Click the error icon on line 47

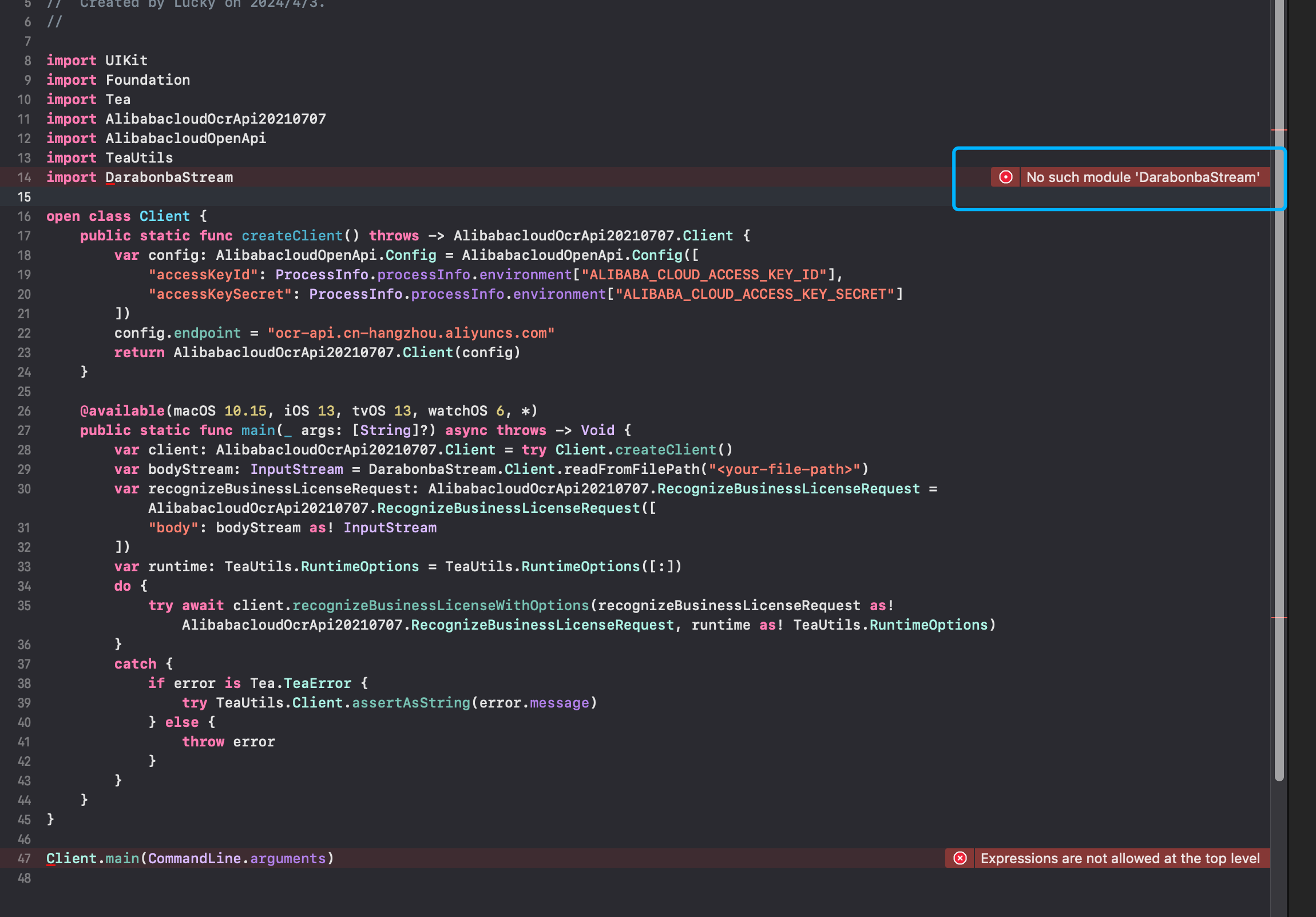pyautogui.click(x=960, y=858)
